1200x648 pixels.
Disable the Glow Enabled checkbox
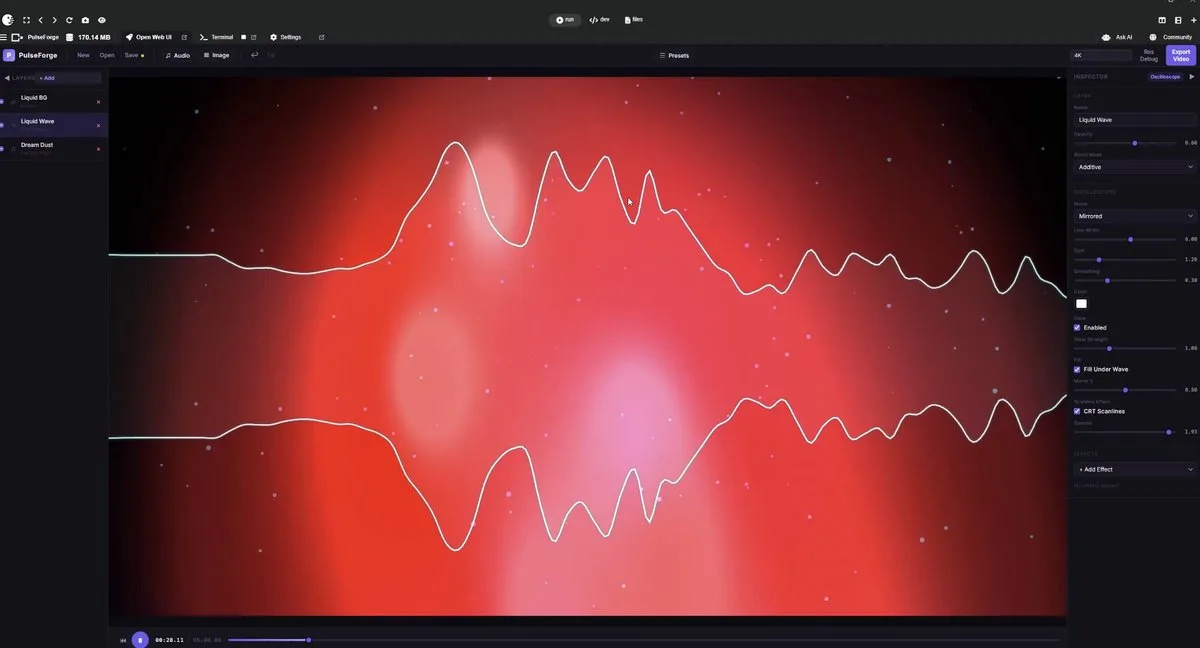click(x=1077, y=328)
